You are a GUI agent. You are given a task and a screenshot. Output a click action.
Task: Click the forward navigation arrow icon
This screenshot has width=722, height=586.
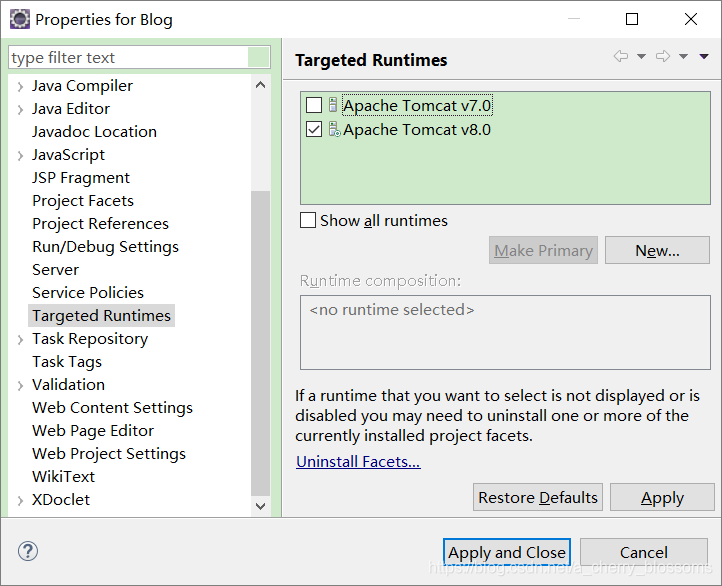[x=663, y=56]
